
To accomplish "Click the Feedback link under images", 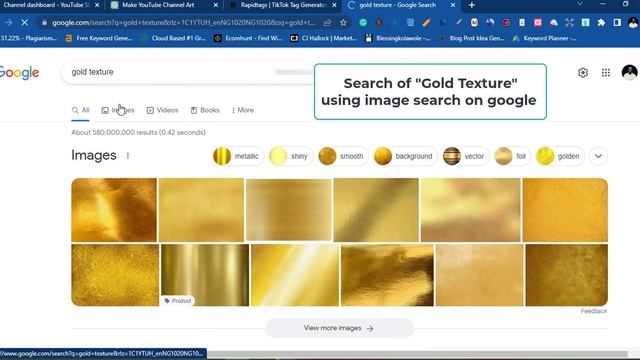I will [x=594, y=311].
